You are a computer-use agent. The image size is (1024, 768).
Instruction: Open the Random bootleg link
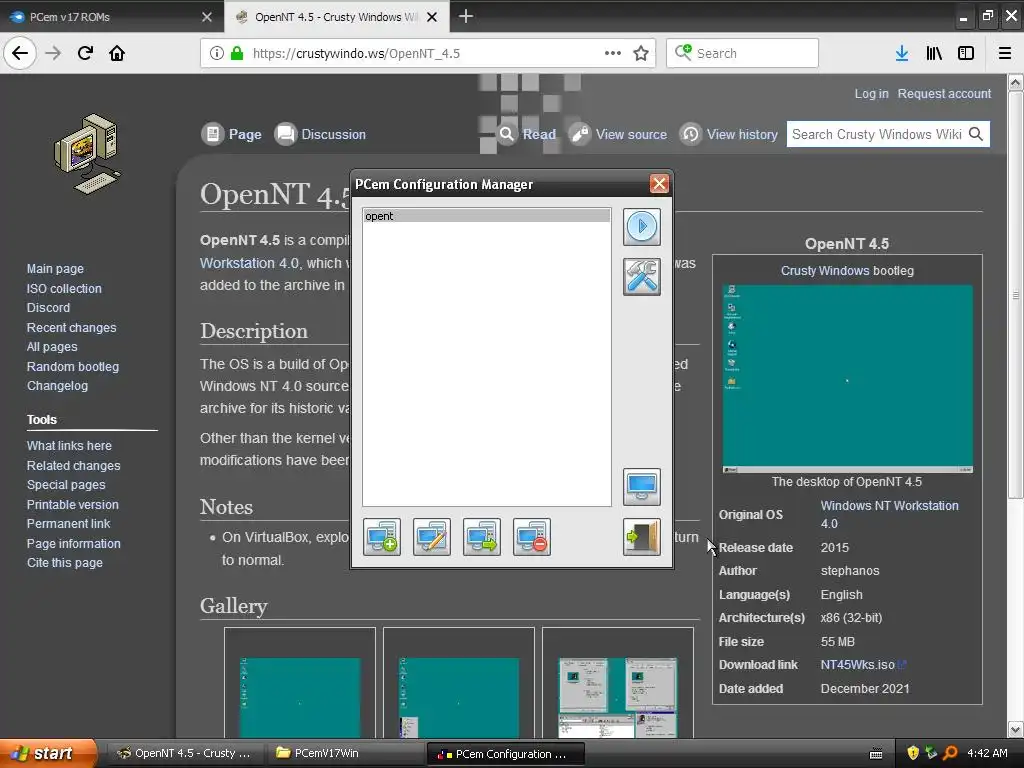[x=73, y=366]
